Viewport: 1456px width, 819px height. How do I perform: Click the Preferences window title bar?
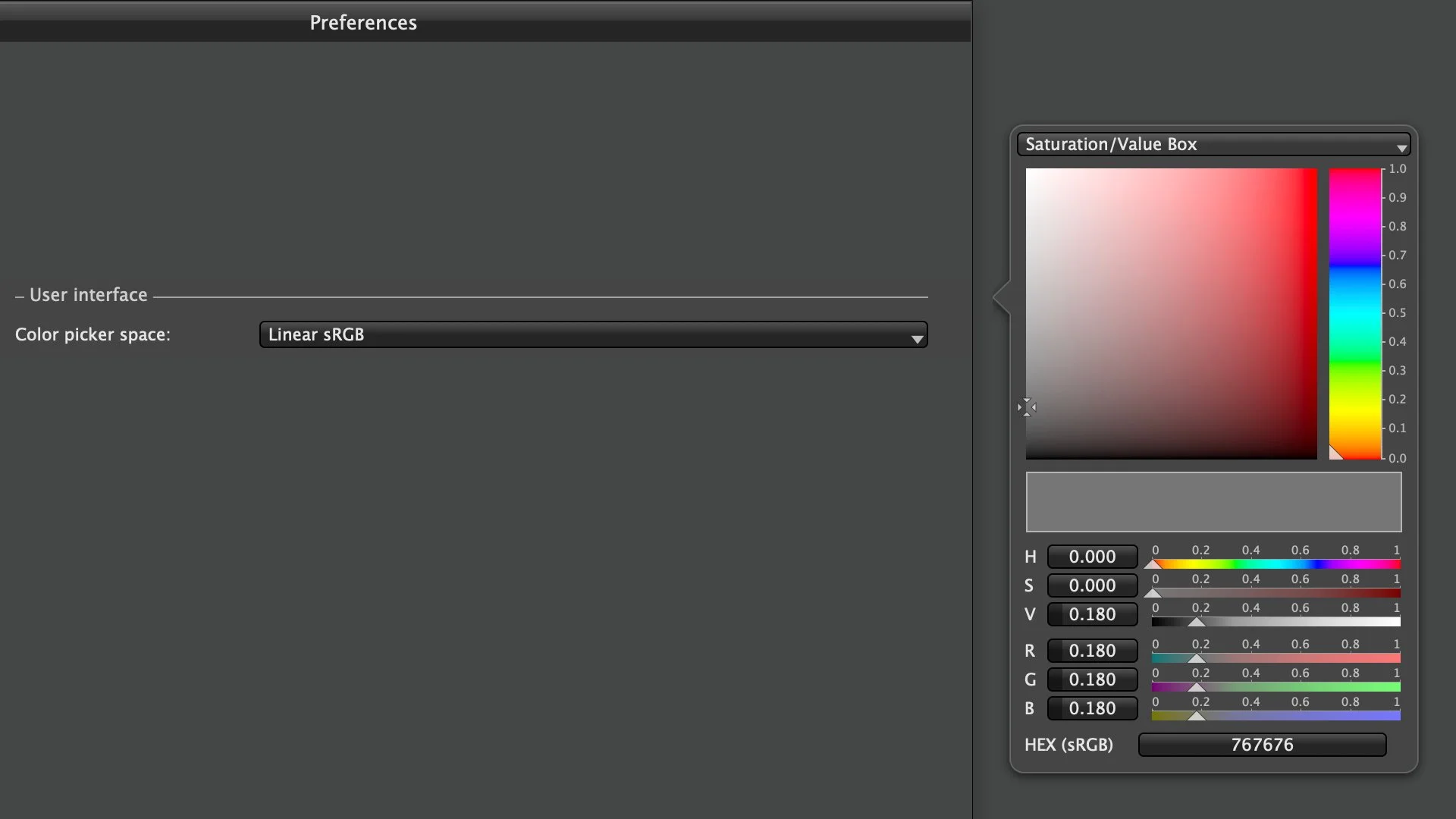362,23
